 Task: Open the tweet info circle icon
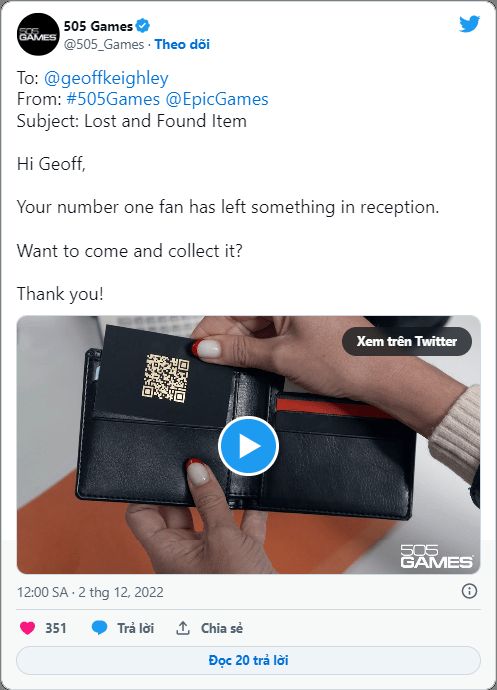(x=469, y=591)
